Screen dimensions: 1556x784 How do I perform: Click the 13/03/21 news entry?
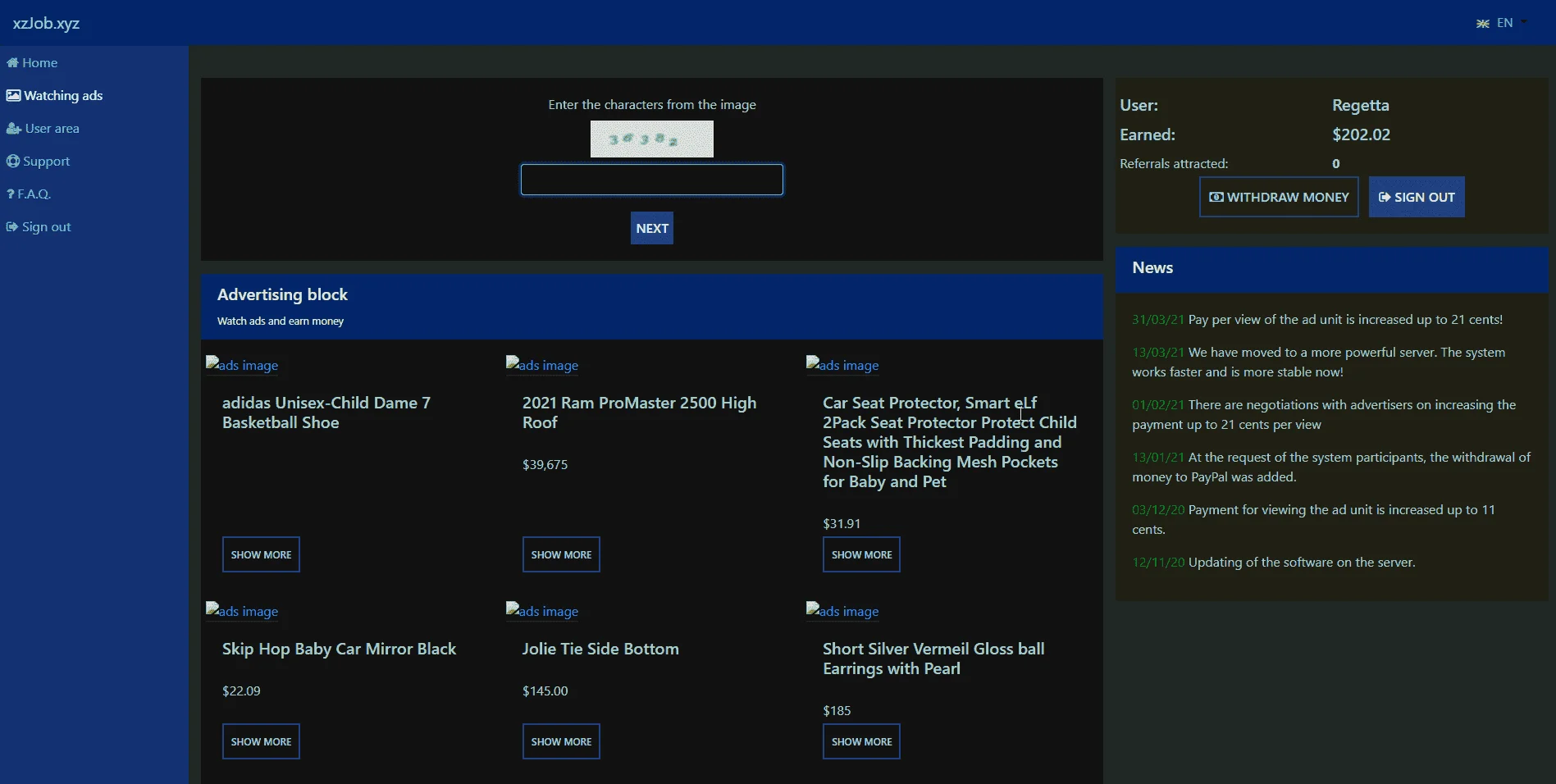pyautogui.click(x=1319, y=362)
